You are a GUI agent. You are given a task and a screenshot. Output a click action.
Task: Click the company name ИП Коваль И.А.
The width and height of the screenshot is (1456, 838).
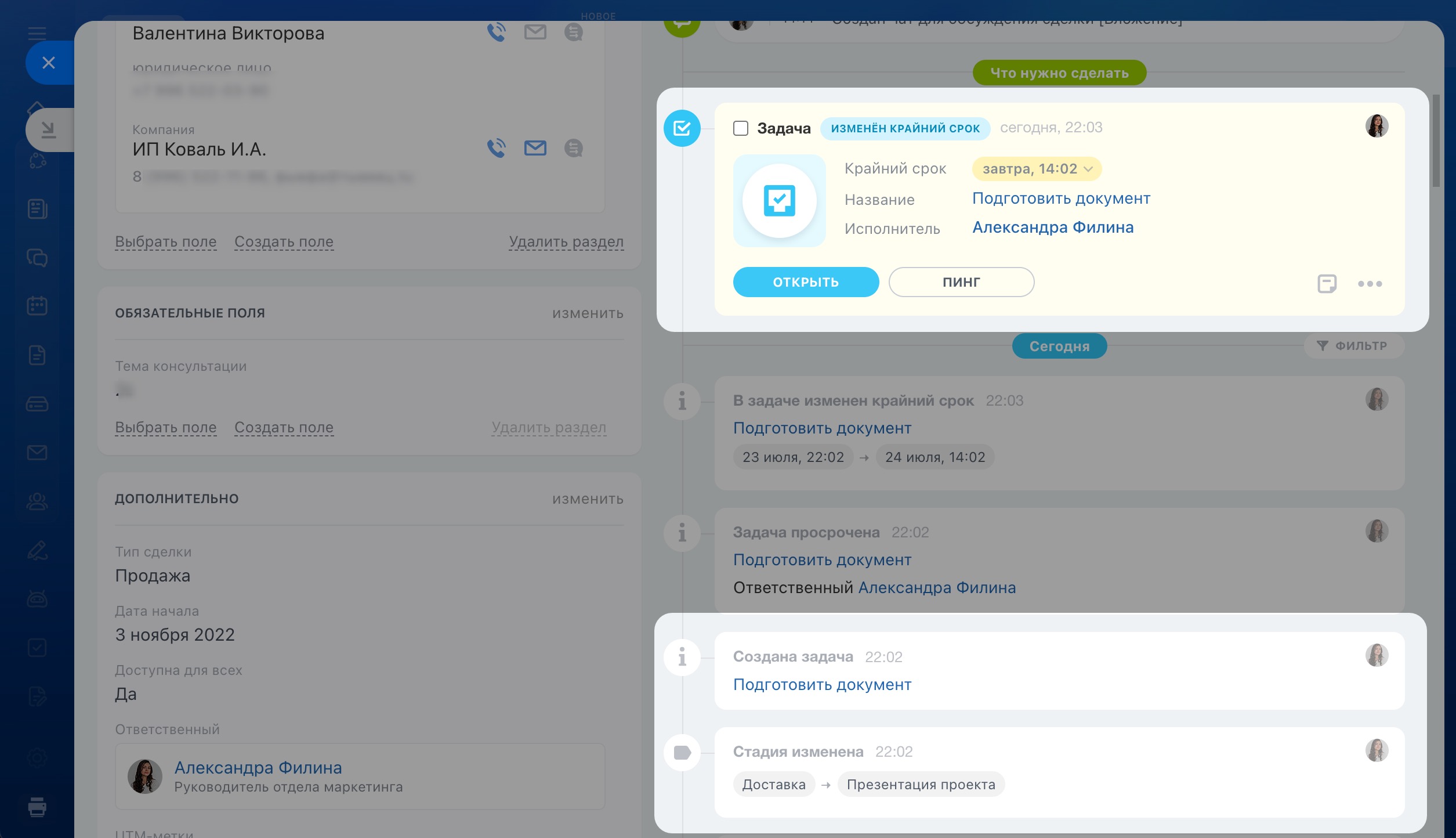(x=199, y=149)
